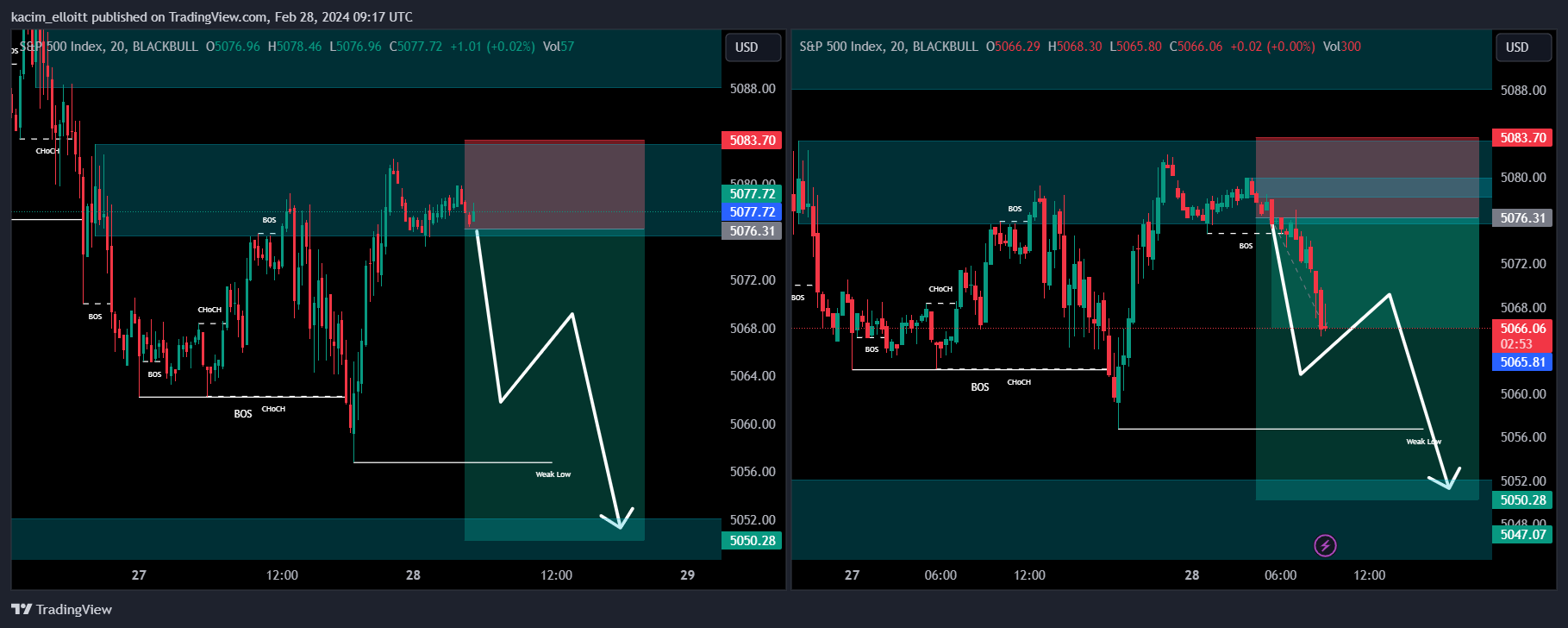Click the 29 date label on left time axis
1568x628 pixels.
(x=687, y=575)
